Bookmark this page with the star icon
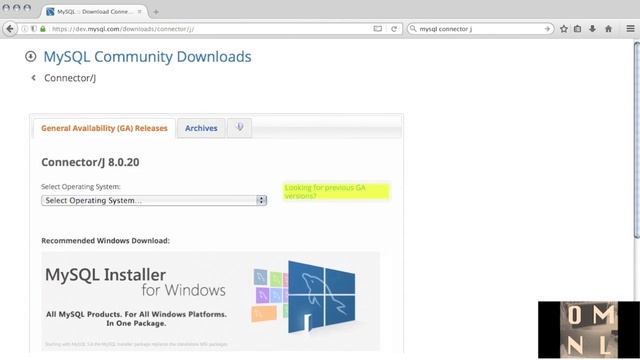This screenshot has height=360, width=640. point(564,29)
